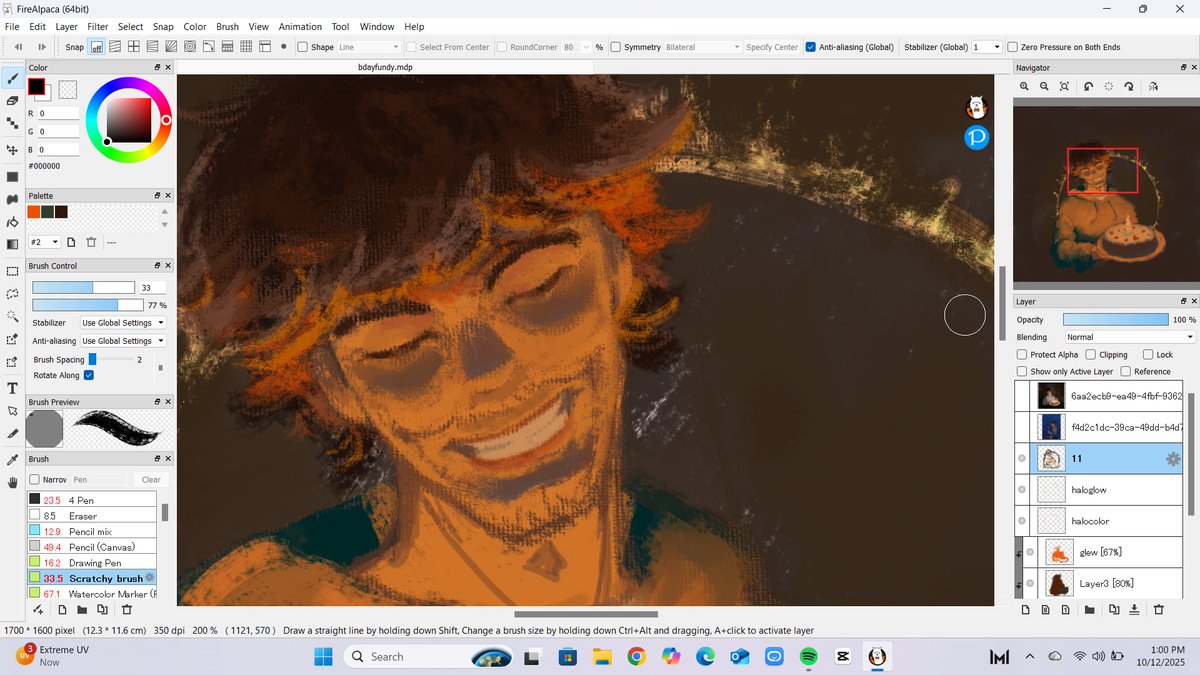
Task: Add a new palette color icon
Action: (x=72, y=242)
